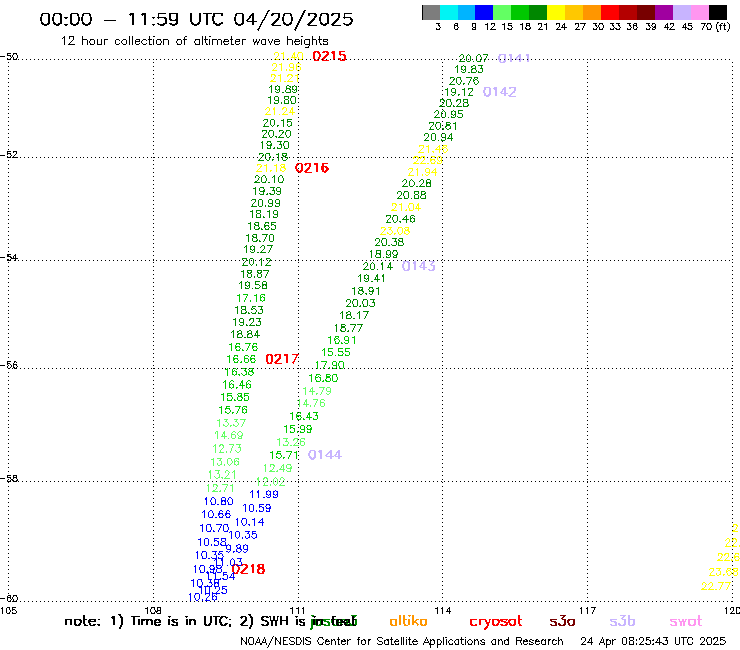Screen dimensions: 740x650
Task: Click the wave height value 14.79
Action: (x=317, y=391)
